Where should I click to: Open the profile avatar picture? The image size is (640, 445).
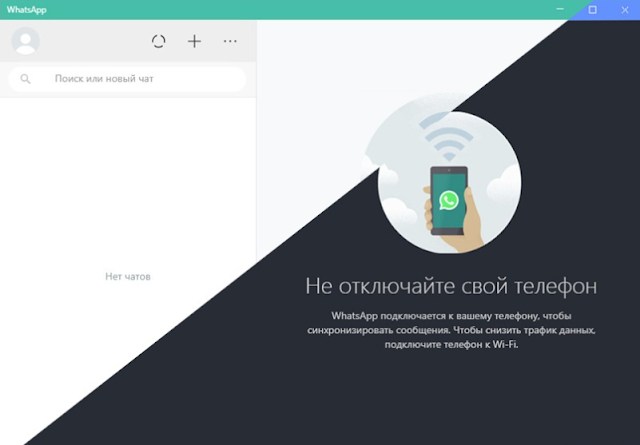point(25,41)
